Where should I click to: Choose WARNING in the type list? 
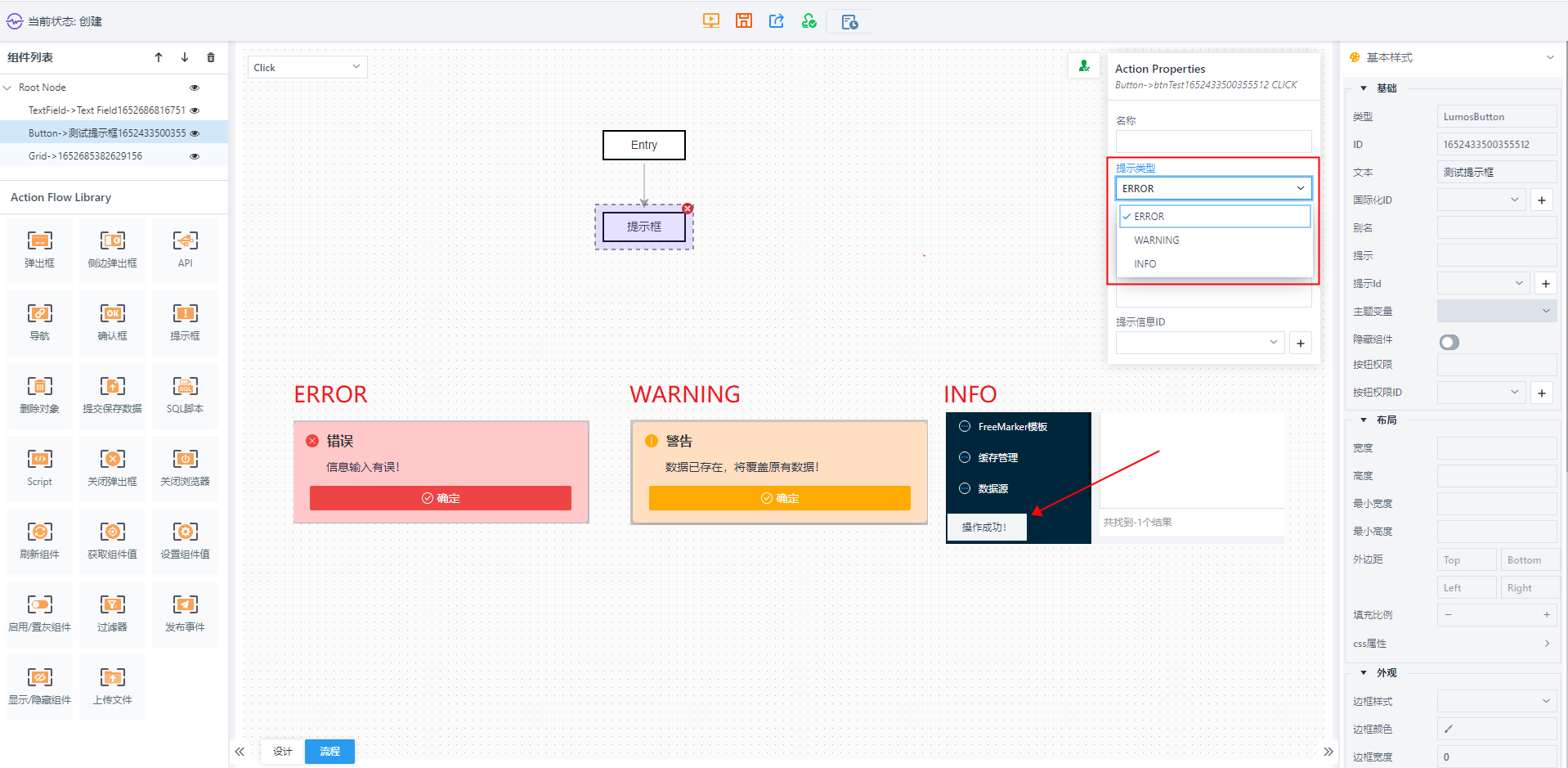point(1215,240)
